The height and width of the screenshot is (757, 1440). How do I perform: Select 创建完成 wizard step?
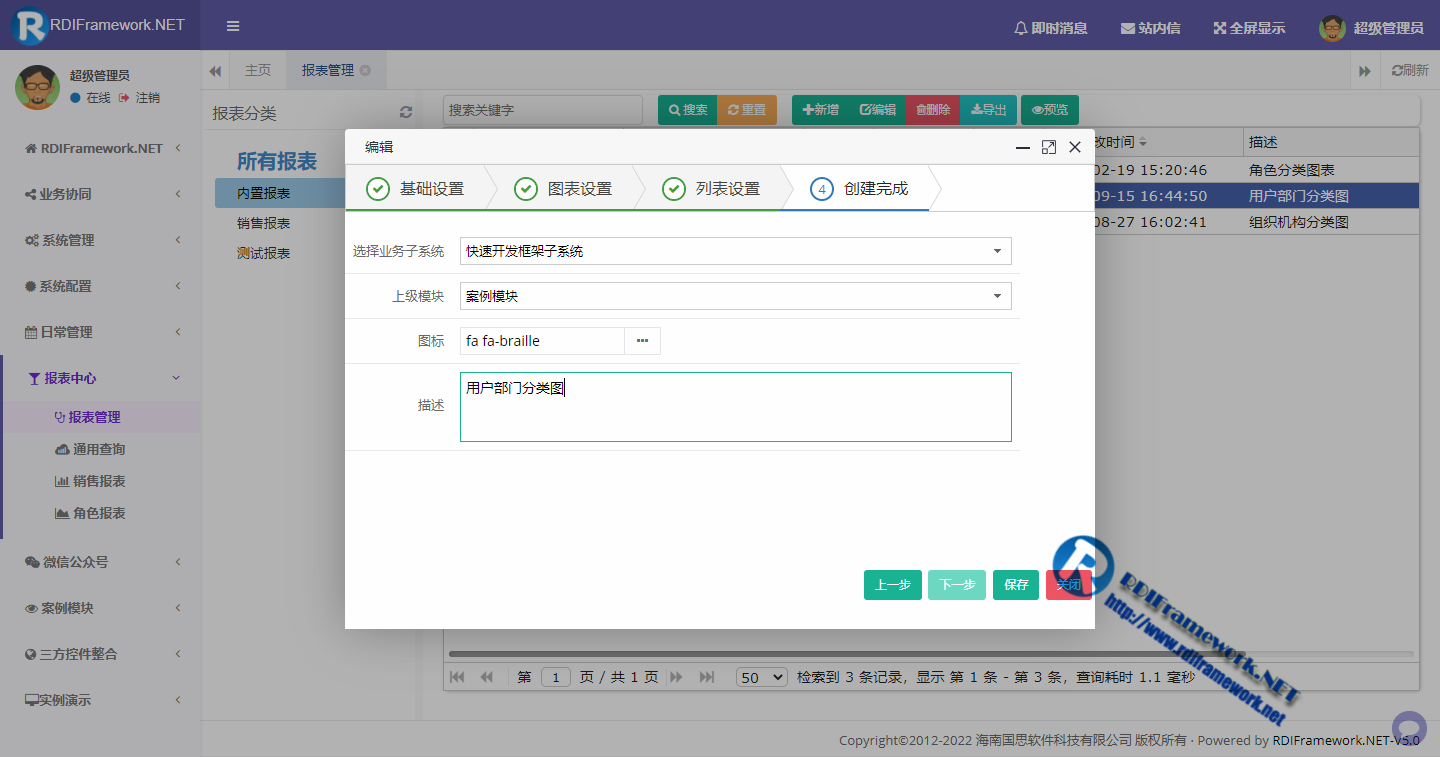[x=860, y=188]
